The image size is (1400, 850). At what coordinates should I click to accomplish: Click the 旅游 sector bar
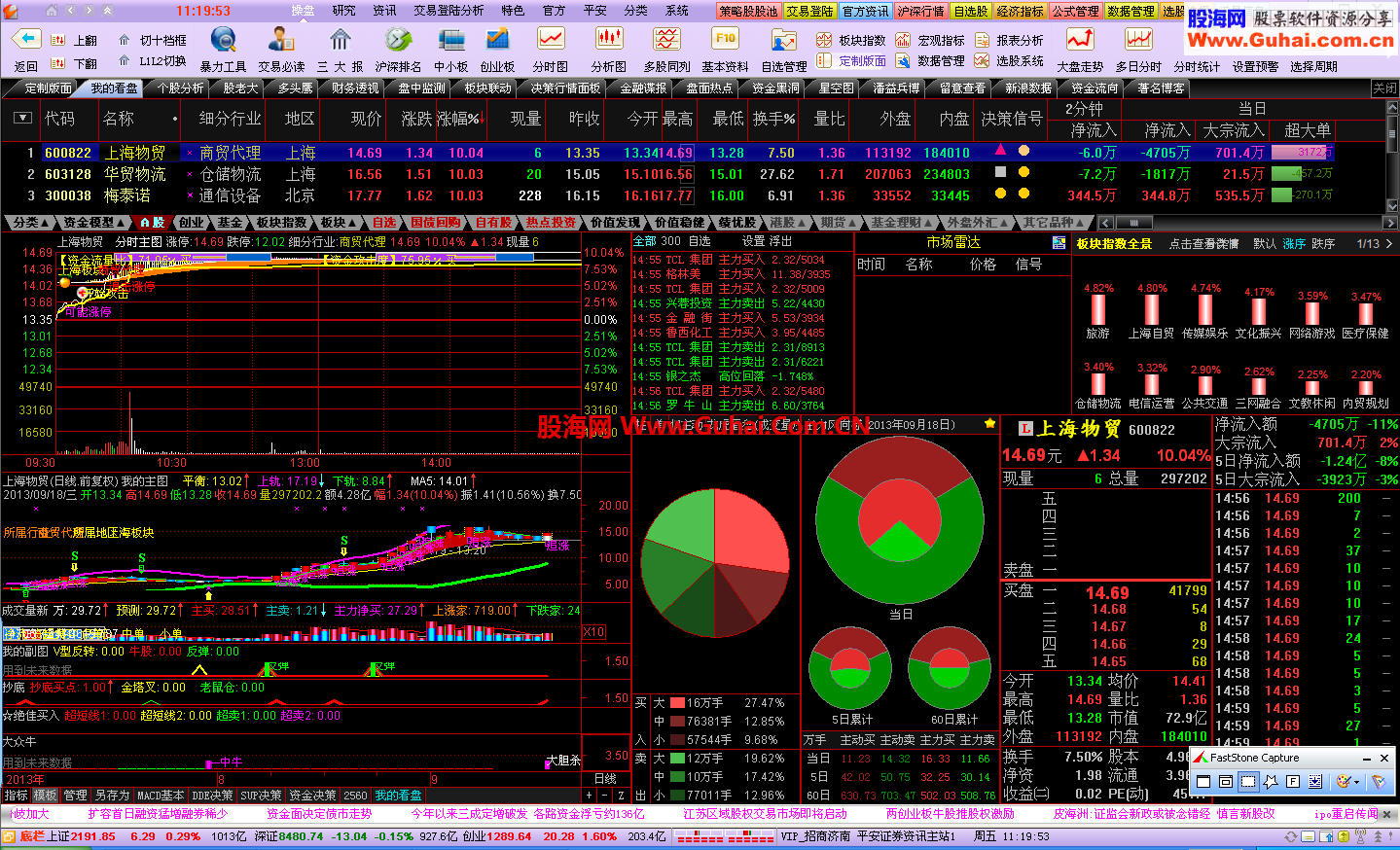(x=1098, y=309)
